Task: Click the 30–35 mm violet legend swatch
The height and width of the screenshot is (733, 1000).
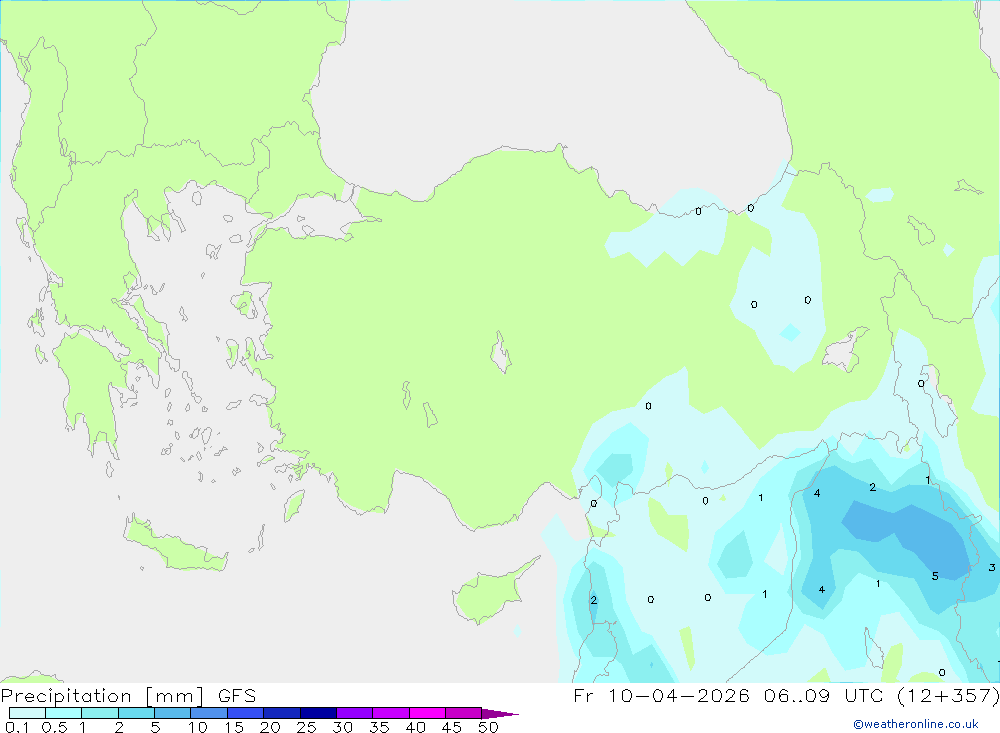Action: coord(355,713)
